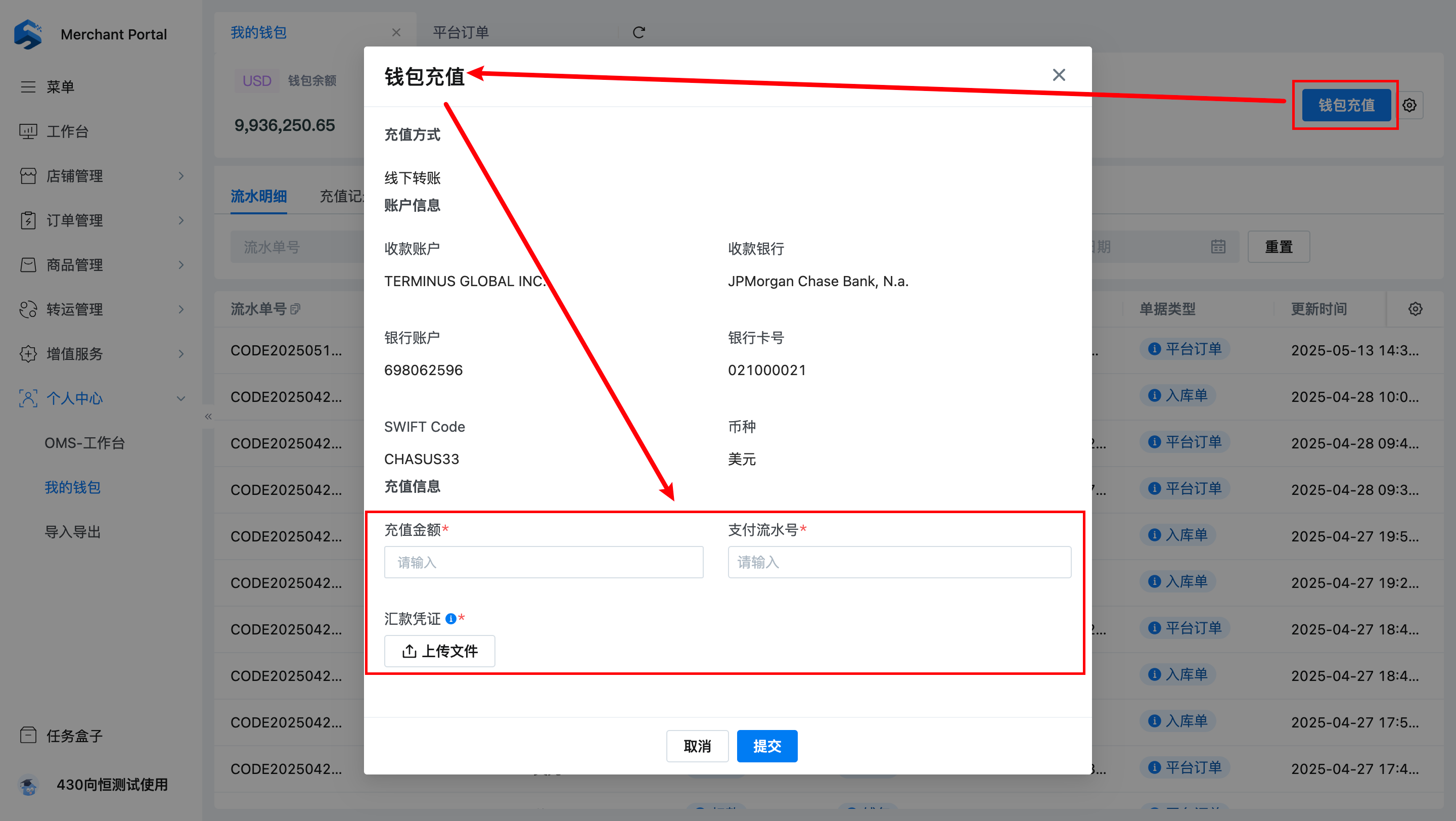Toggle the 菜单 hamburger menu

coord(28,86)
